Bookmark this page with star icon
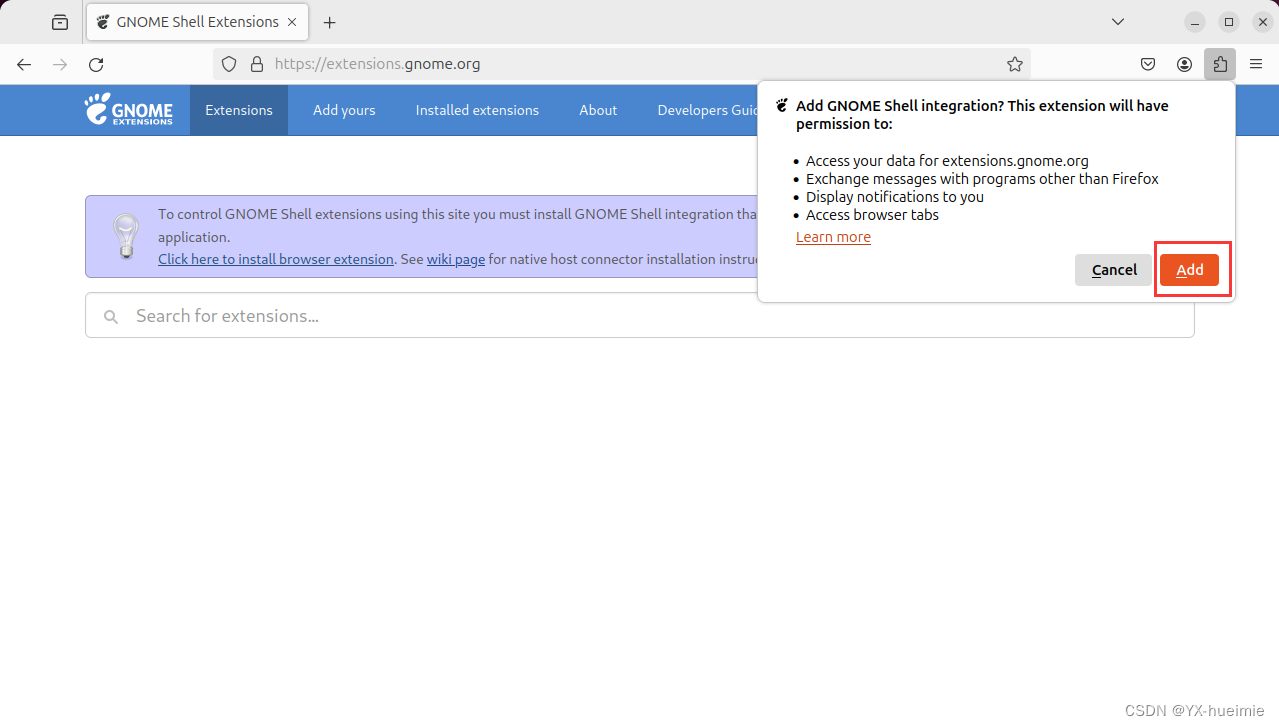This screenshot has height=726, width=1279. [x=1015, y=64]
